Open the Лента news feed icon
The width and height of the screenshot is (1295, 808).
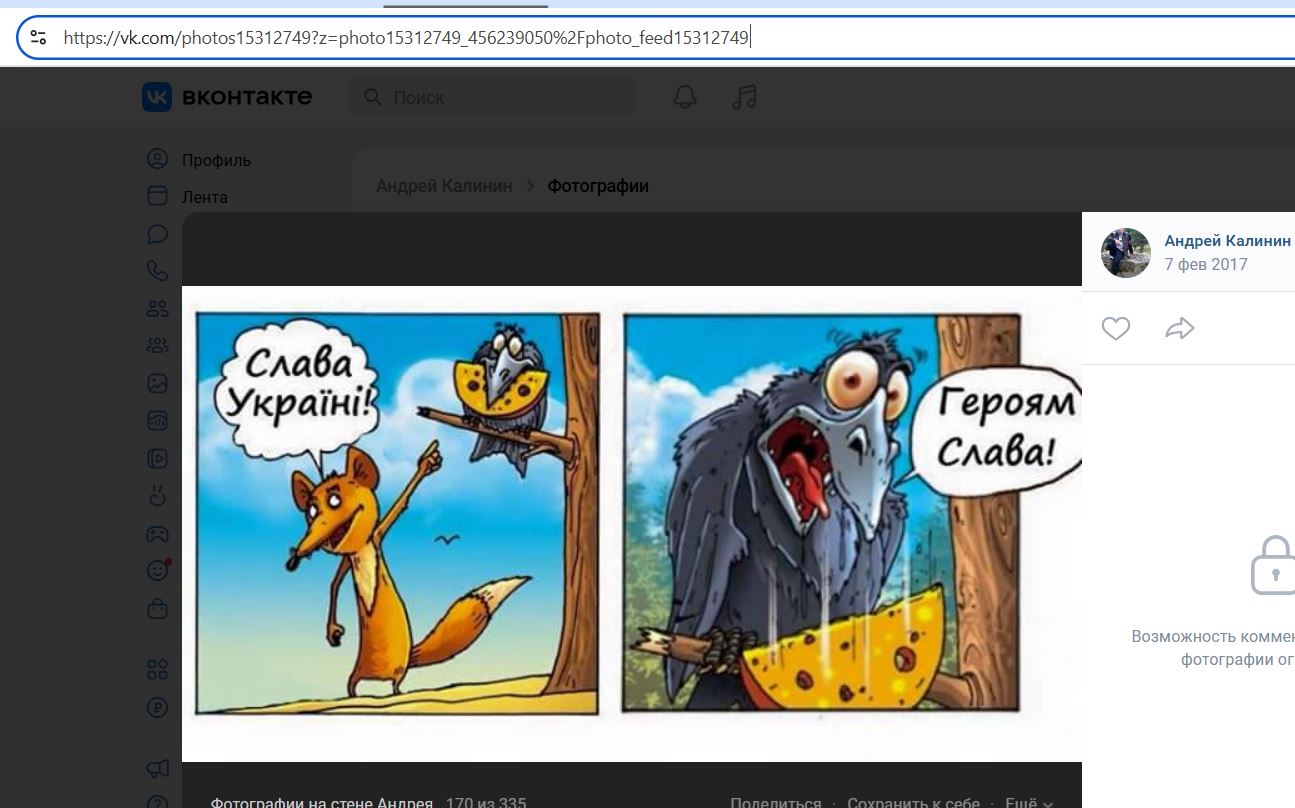157,196
